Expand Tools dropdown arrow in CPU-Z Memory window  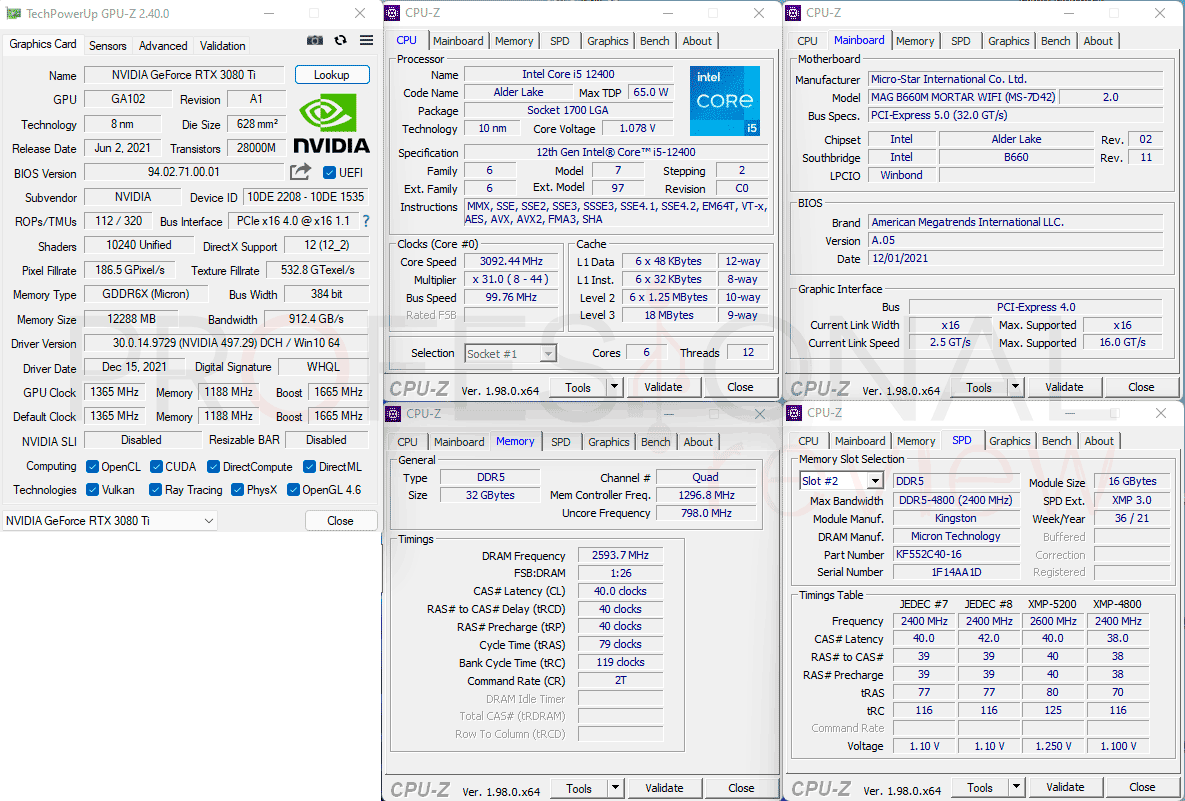pos(615,788)
